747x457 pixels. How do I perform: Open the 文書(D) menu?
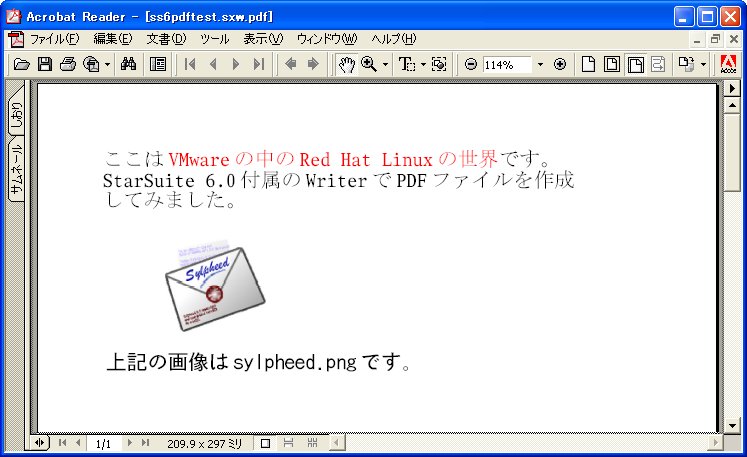[x=166, y=39]
